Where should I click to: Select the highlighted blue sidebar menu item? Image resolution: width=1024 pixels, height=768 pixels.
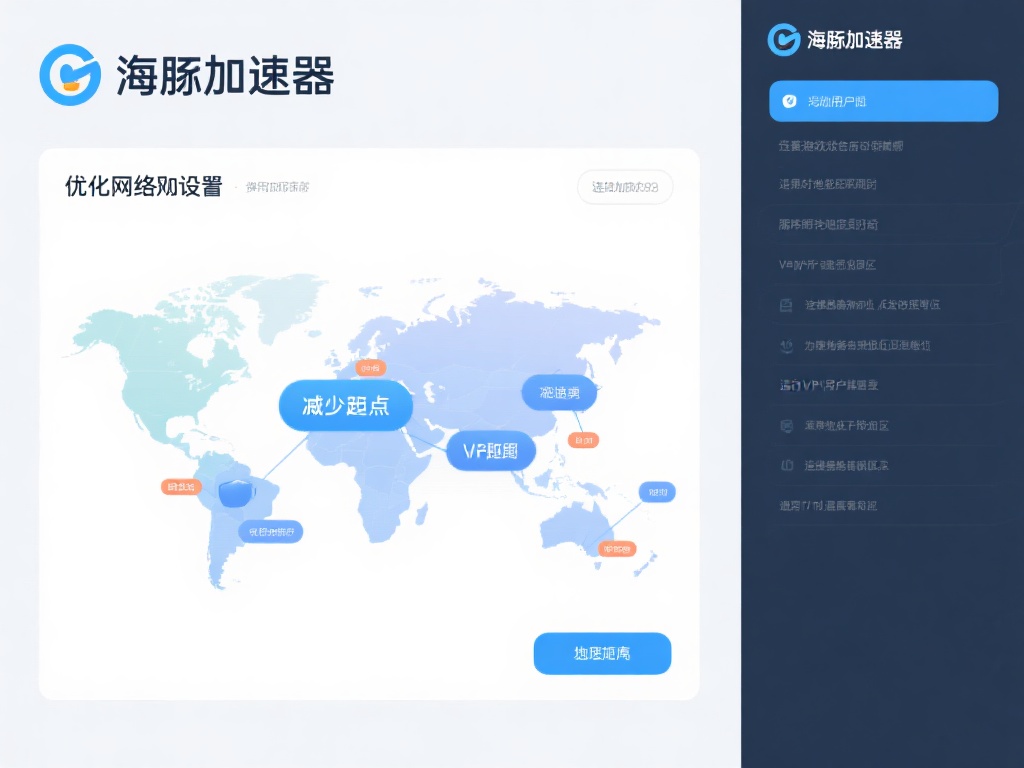coord(883,101)
